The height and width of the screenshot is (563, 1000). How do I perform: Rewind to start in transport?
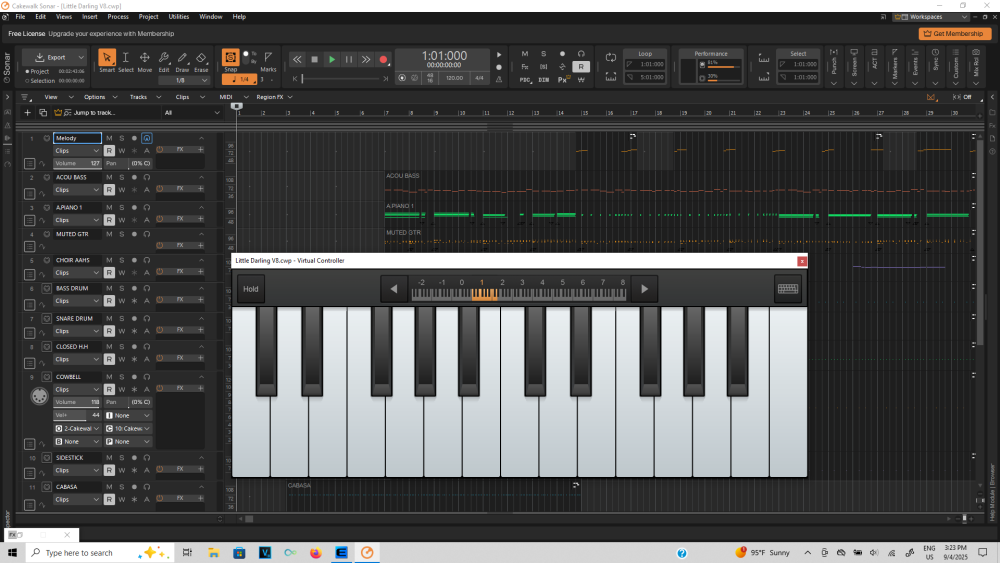click(x=297, y=59)
